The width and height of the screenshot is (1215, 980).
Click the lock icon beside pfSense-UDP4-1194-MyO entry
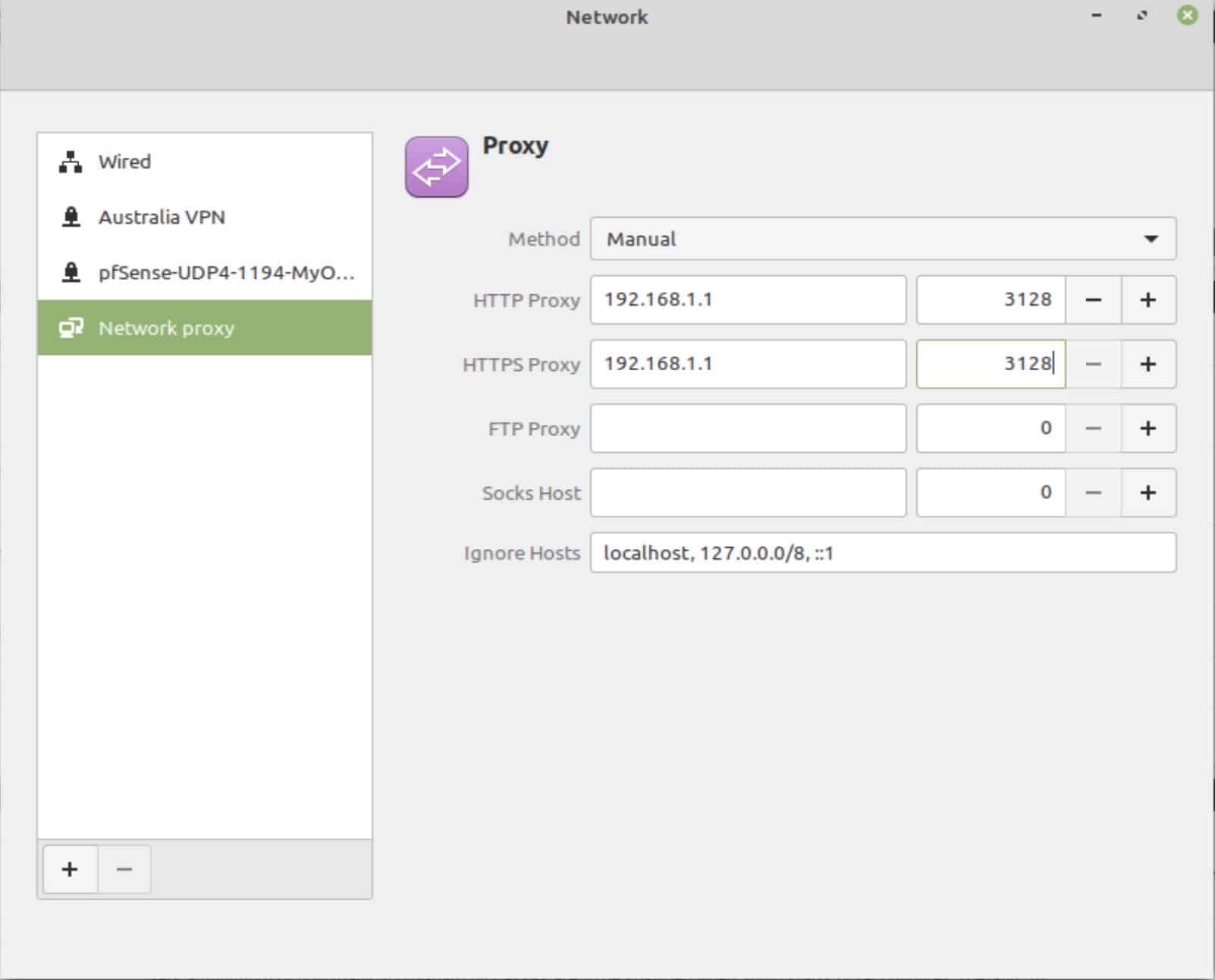[69, 272]
